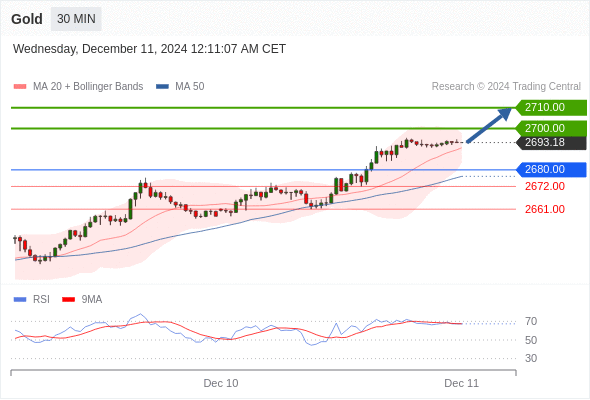This screenshot has height=400, width=590.
Task: Click the Dec 11 date axis label
Action: 461,383
